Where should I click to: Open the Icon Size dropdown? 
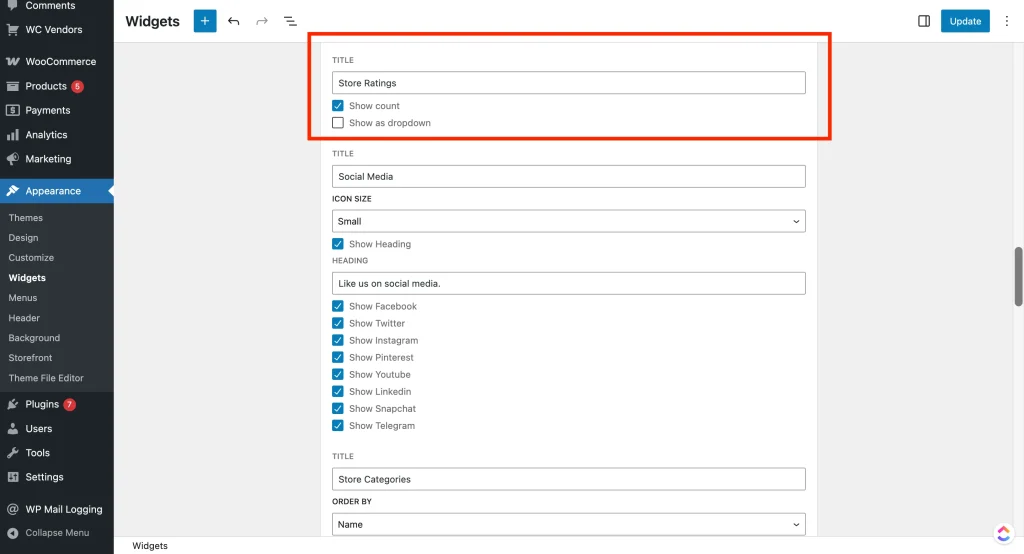point(568,221)
